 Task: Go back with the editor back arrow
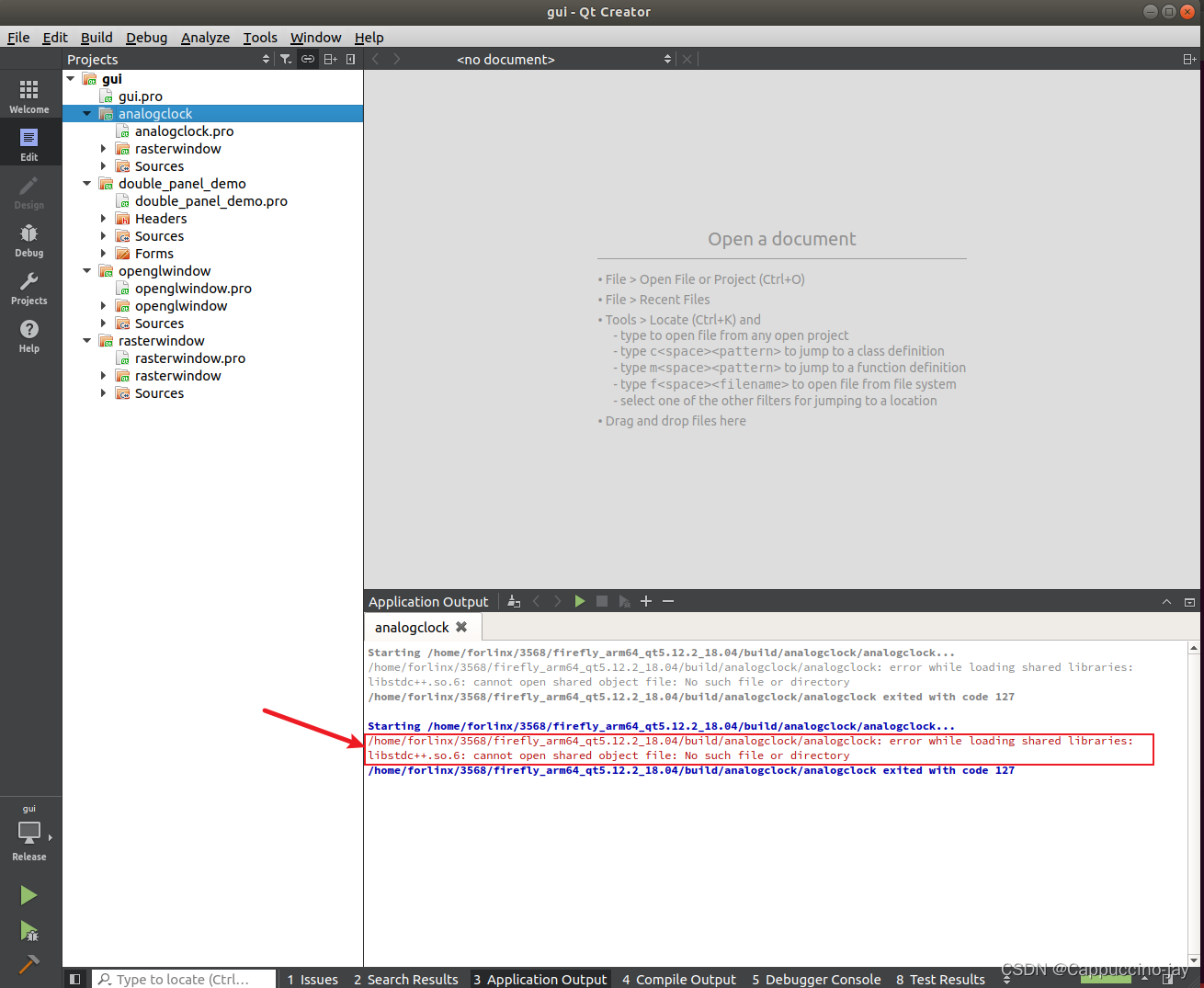(x=375, y=59)
